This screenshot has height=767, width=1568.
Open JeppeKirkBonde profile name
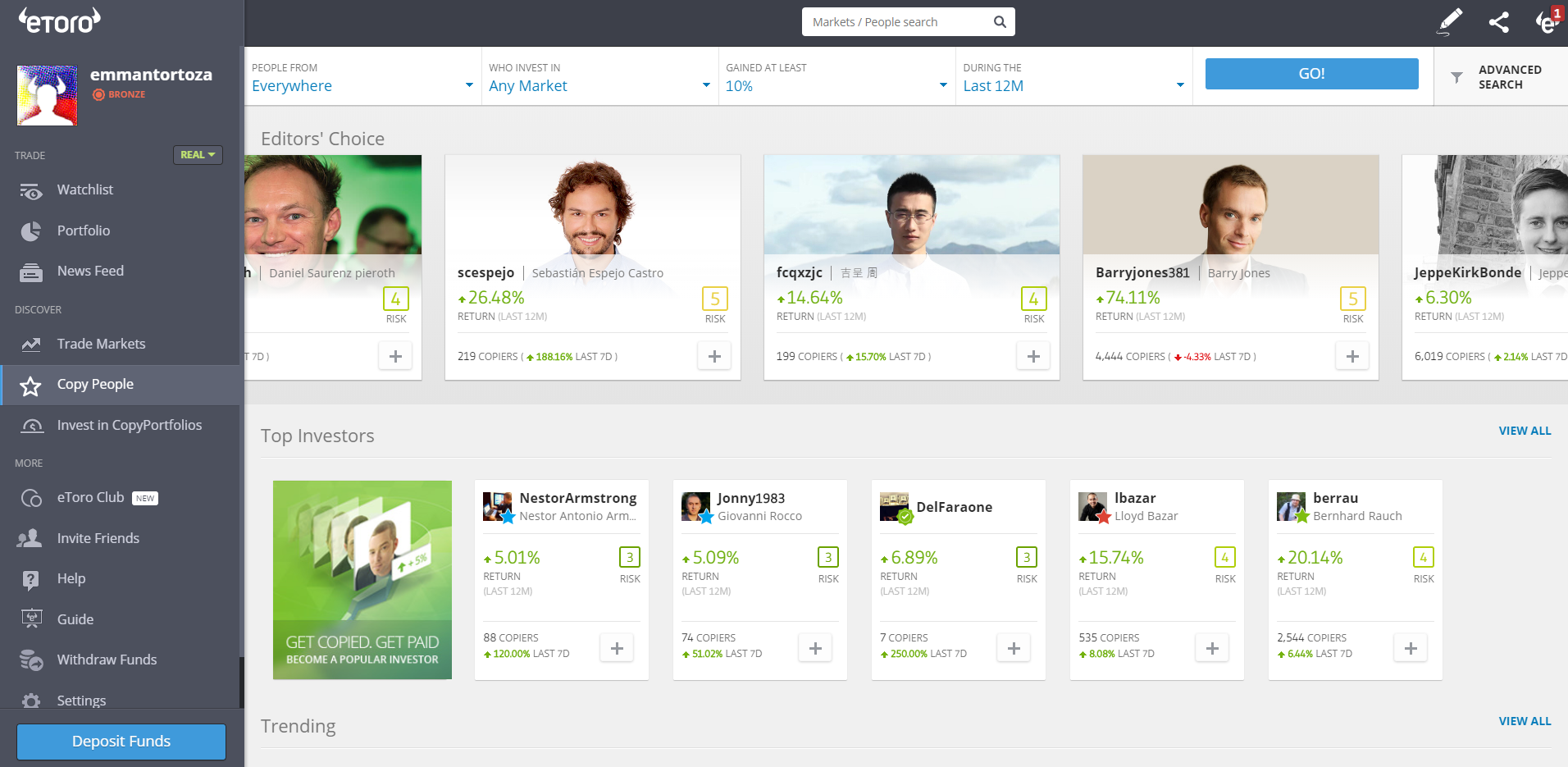click(x=1467, y=272)
